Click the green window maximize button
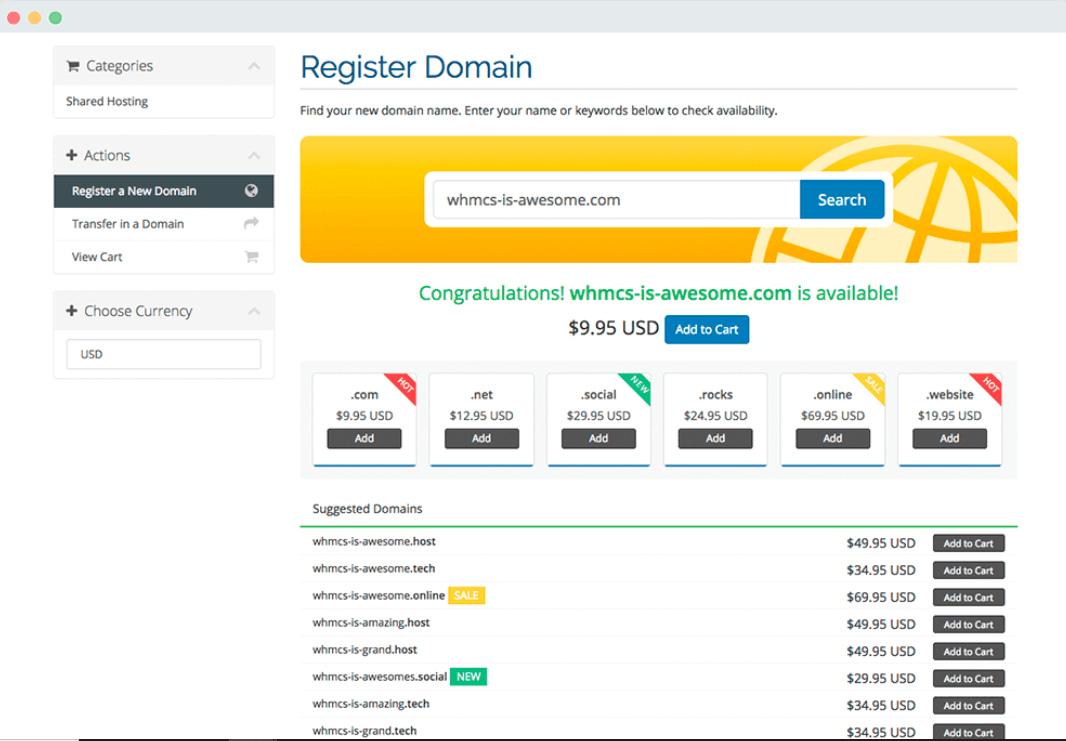 point(56,18)
